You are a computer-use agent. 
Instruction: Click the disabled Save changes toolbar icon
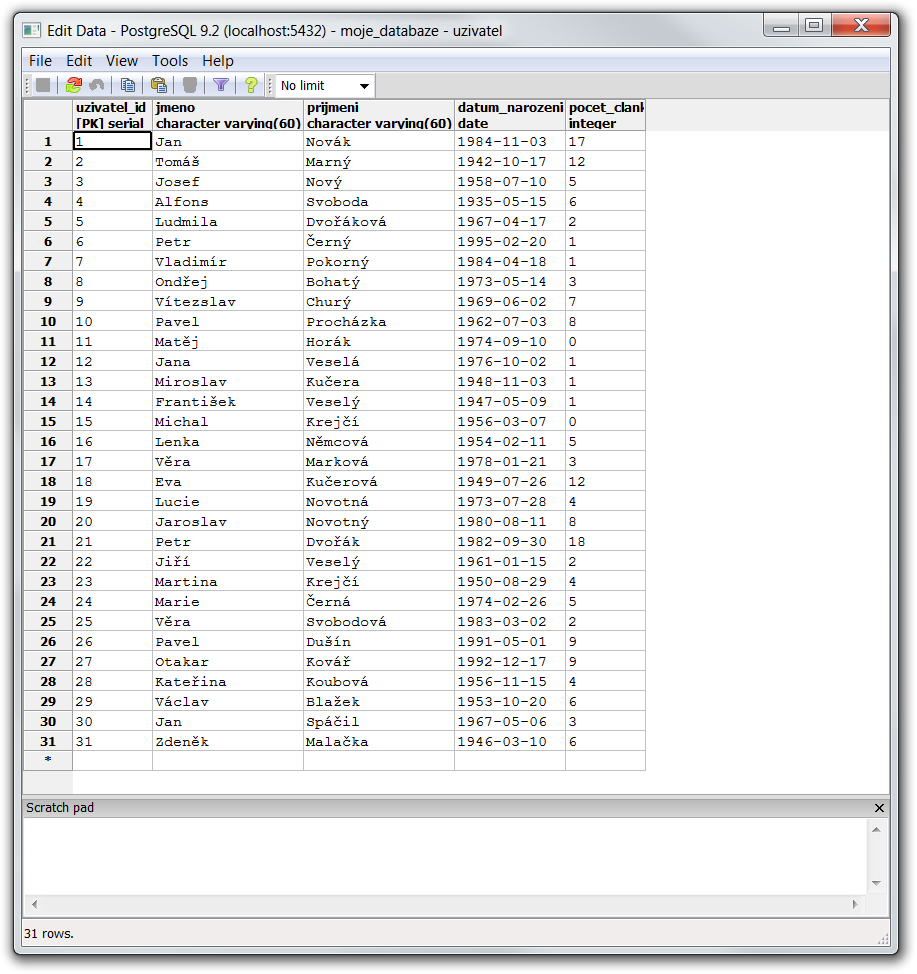coord(43,85)
